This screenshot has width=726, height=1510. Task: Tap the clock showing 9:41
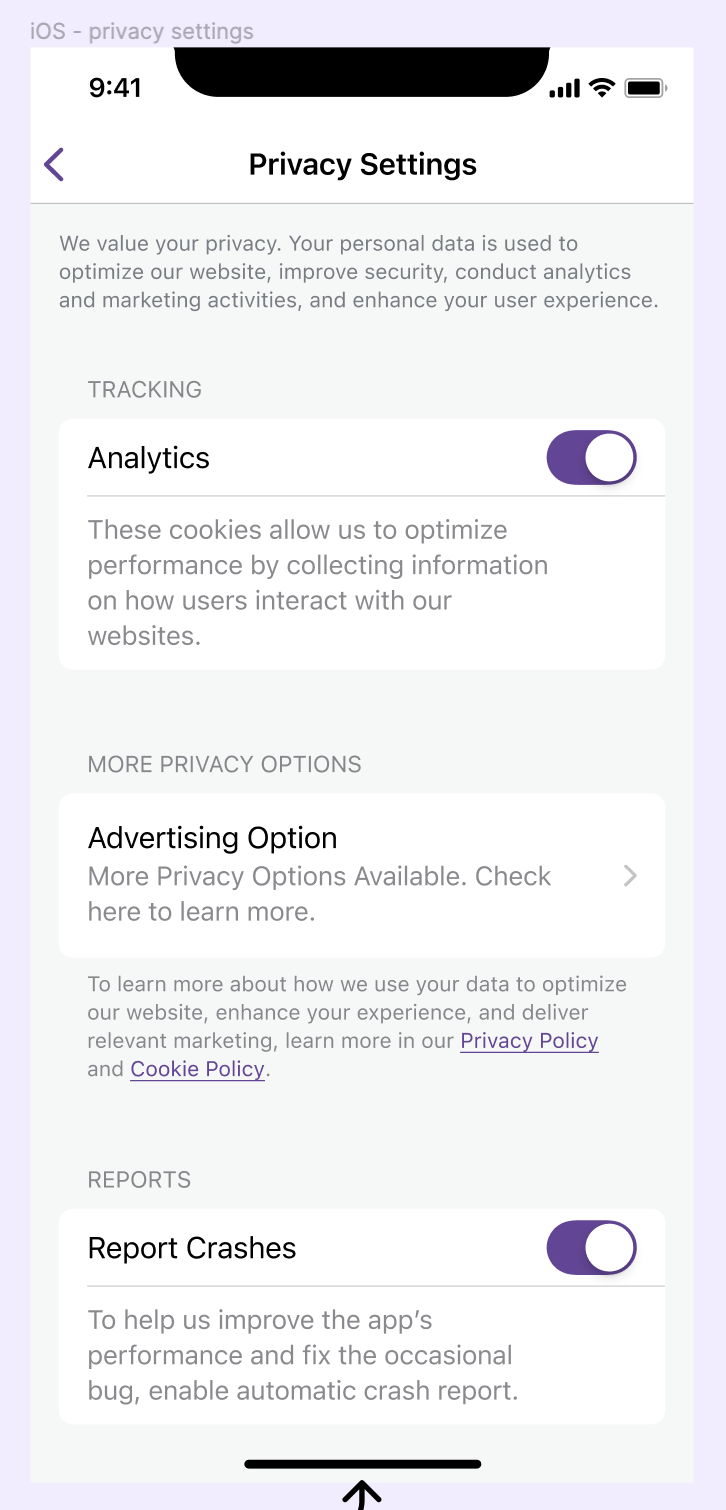point(115,88)
